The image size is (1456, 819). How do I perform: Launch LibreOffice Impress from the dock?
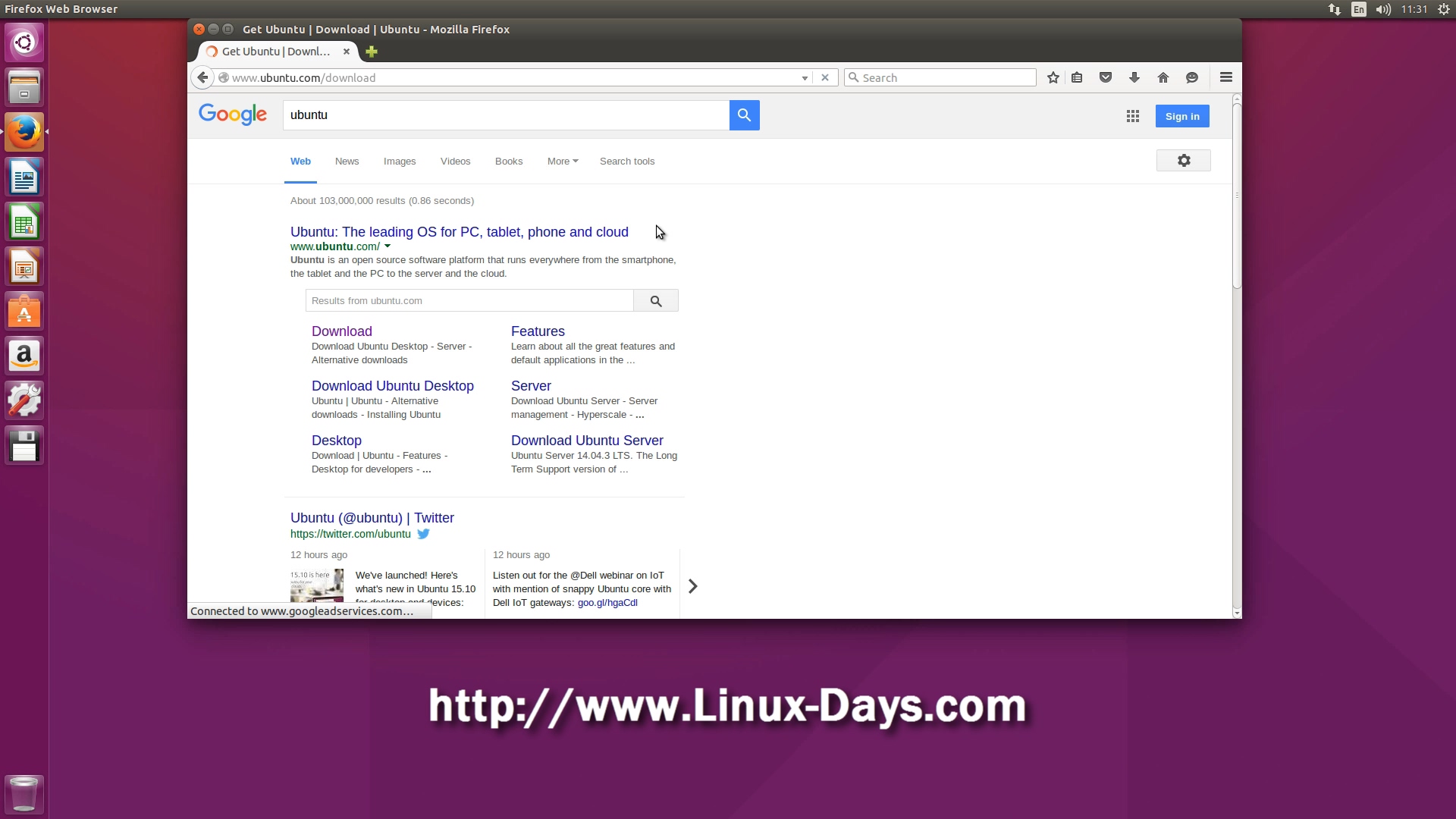tap(24, 266)
